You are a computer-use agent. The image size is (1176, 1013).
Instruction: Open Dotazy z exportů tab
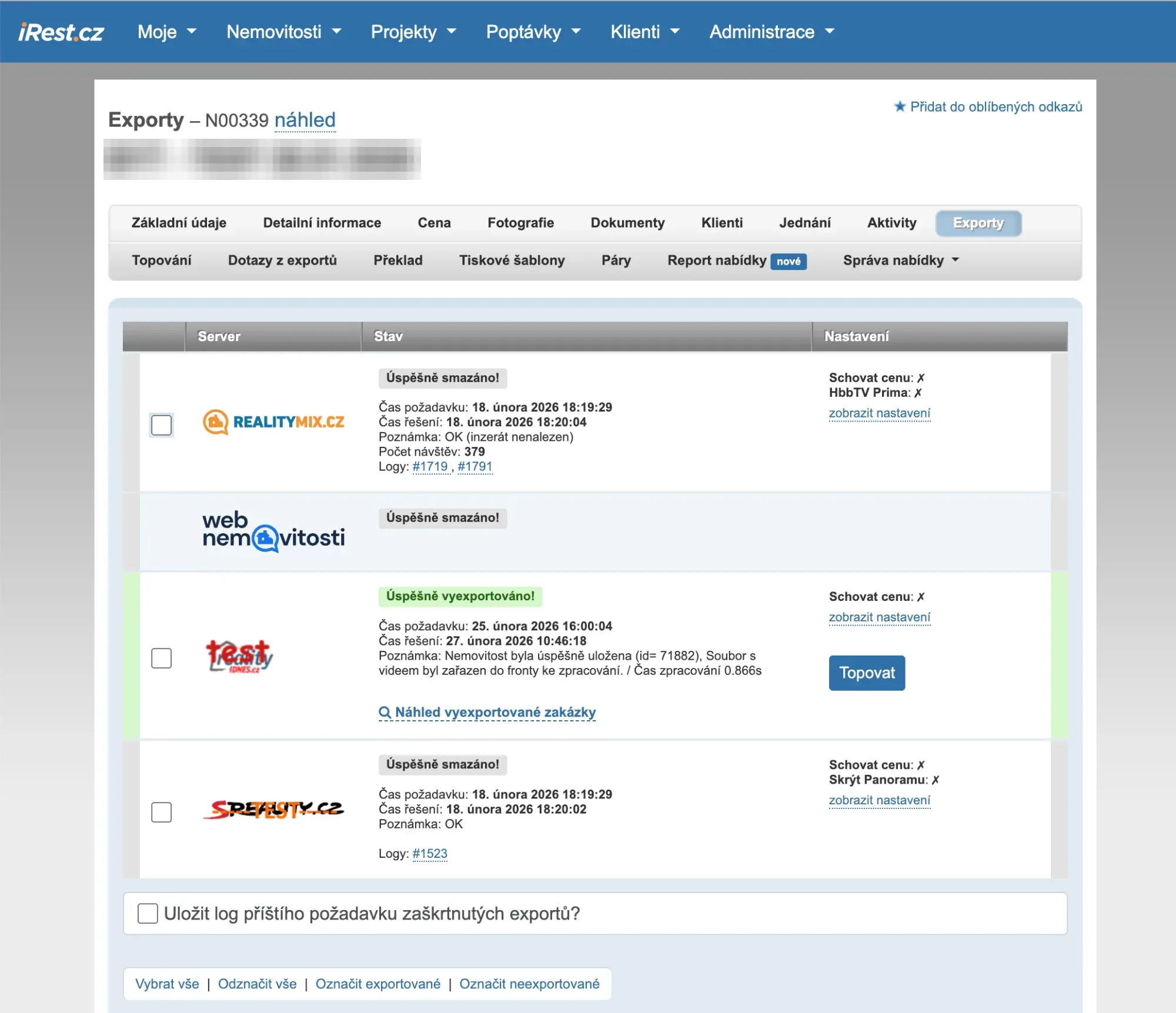click(282, 260)
